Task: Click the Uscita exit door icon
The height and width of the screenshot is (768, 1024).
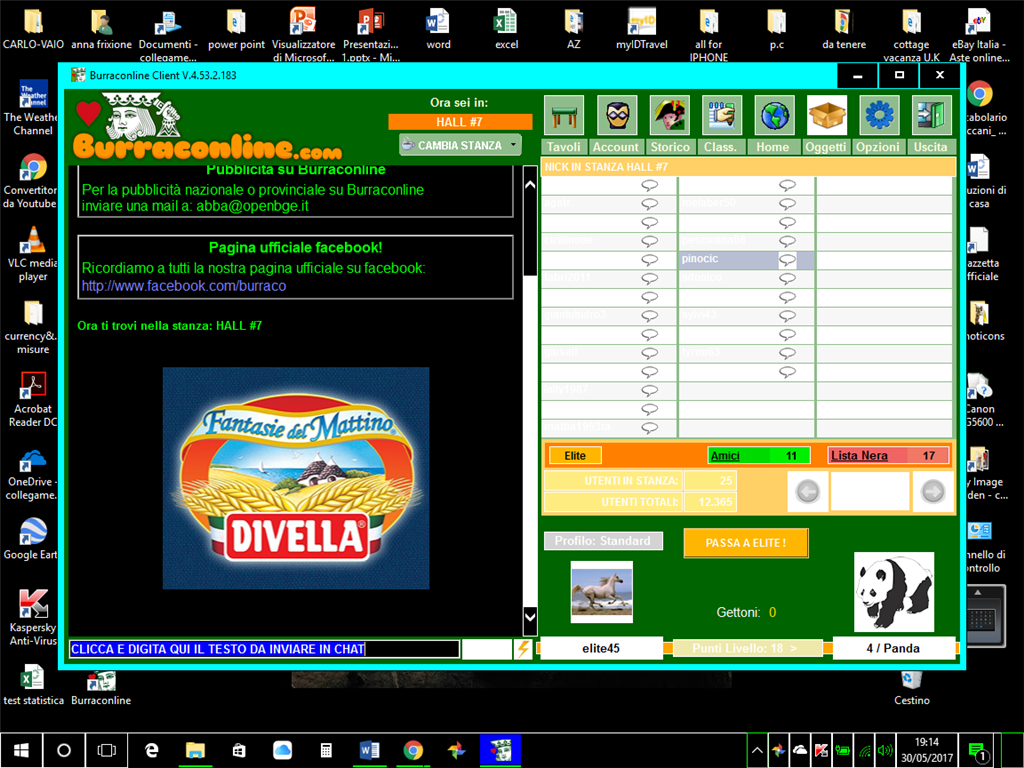Action: 932,116
